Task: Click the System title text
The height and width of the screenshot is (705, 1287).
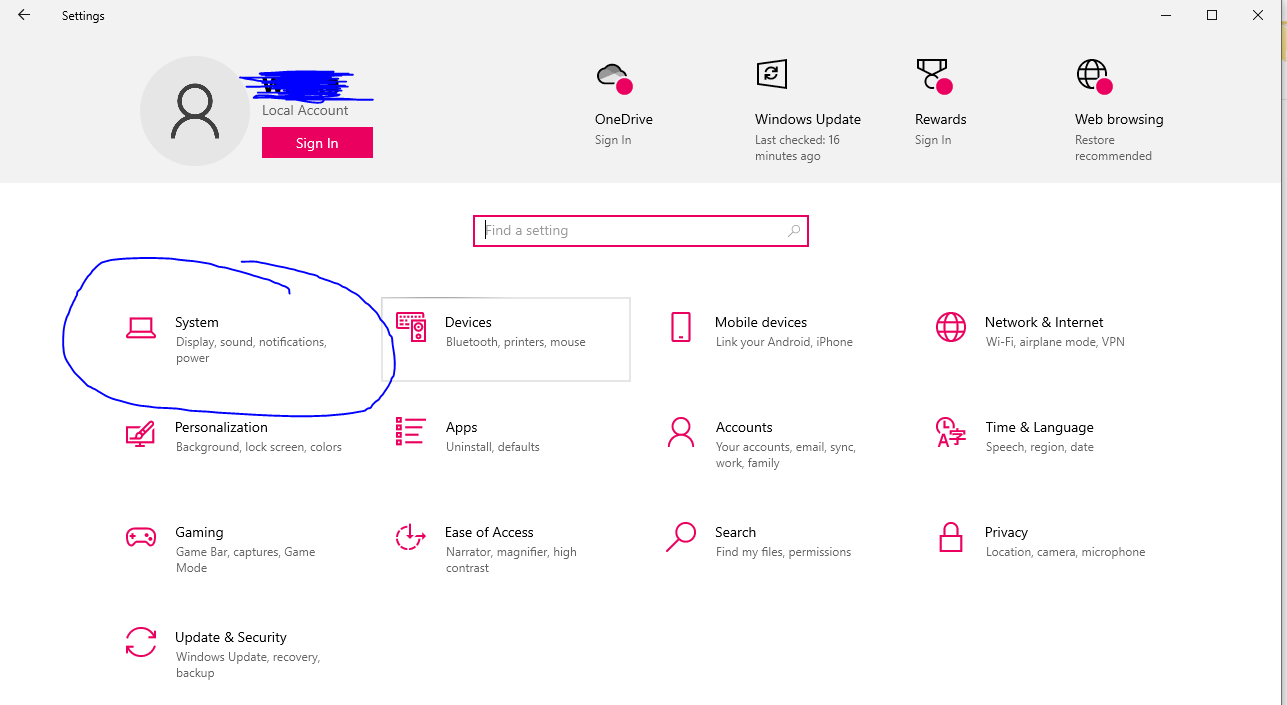Action: pyautogui.click(x=197, y=322)
